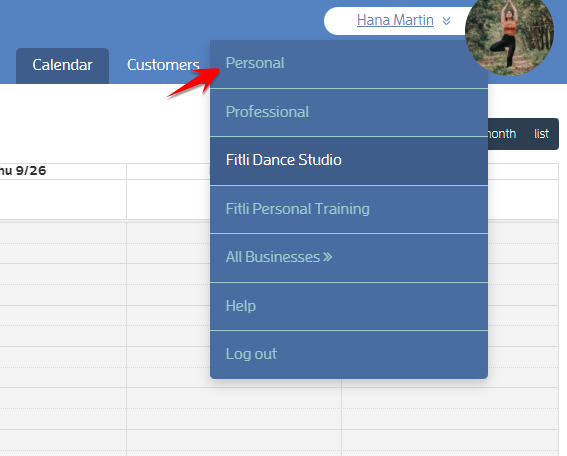This screenshot has width=567, height=456.
Task: Click the double chevron next to Hana Martin
Action: (x=446, y=21)
